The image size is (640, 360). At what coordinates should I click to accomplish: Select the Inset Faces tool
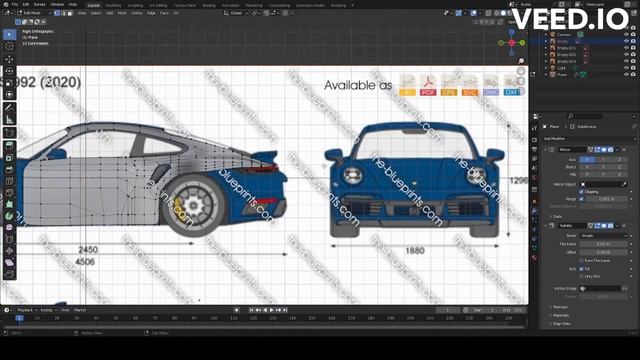point(9,158)
